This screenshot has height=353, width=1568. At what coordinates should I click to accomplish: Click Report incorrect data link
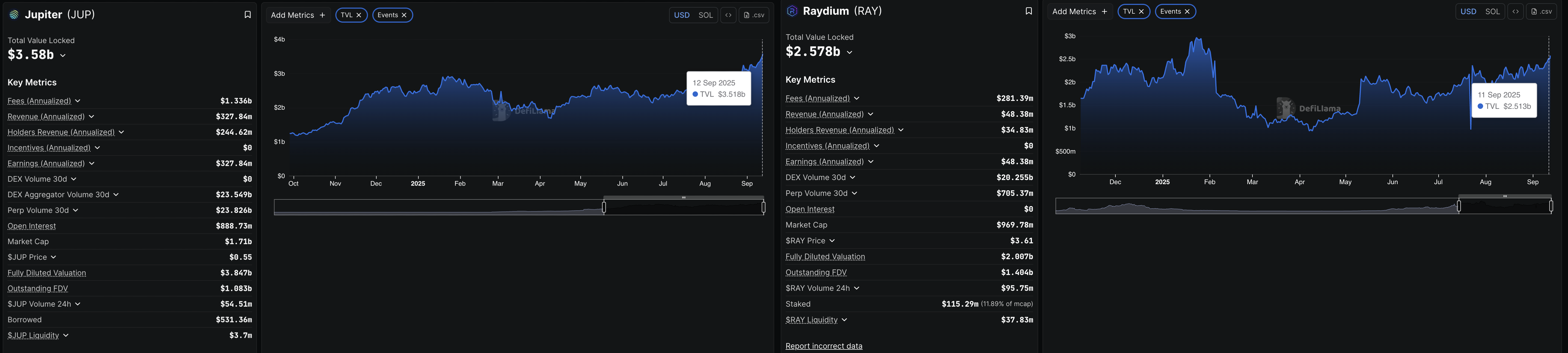824,346
